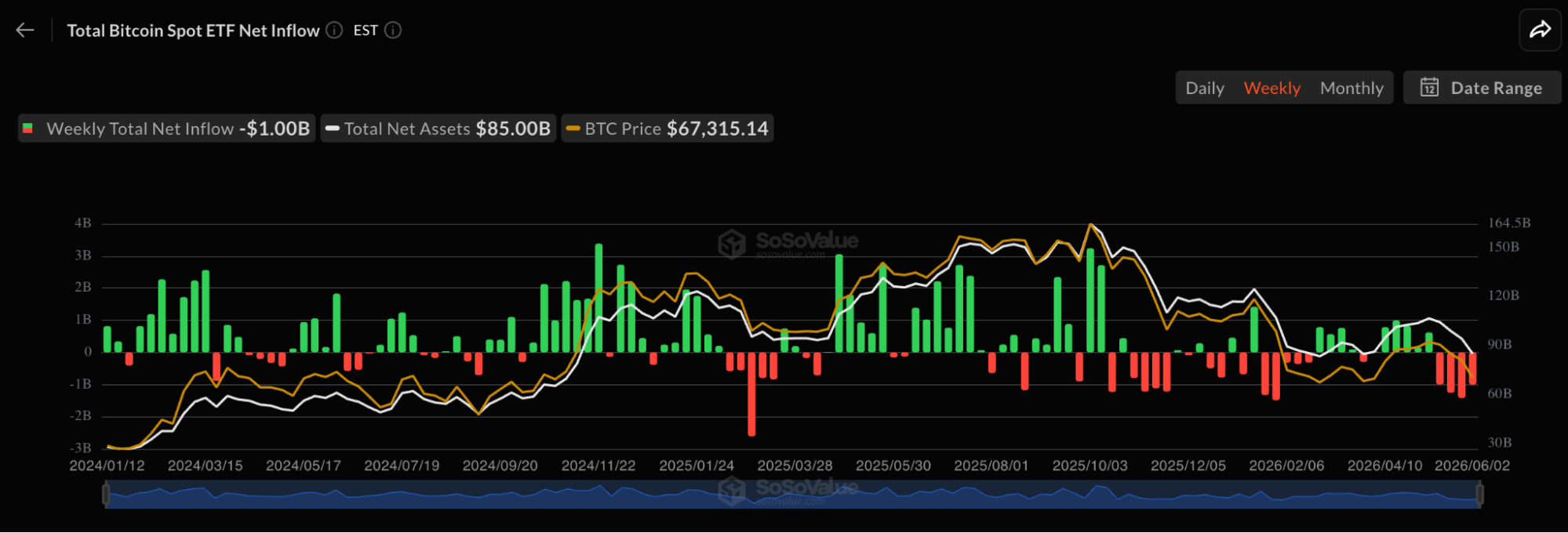Toggle Weekly Total Net Inflow series

tap(166, 129)
